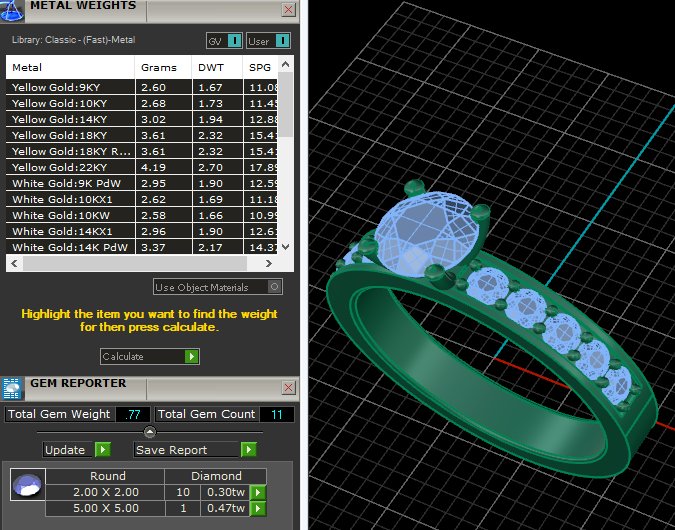Click the Total Gem Count value 11

[x=277, y=415]
